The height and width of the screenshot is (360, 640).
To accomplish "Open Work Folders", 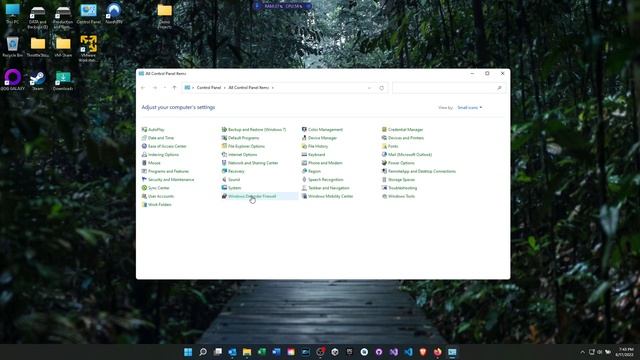I will (x=156, y=204).
